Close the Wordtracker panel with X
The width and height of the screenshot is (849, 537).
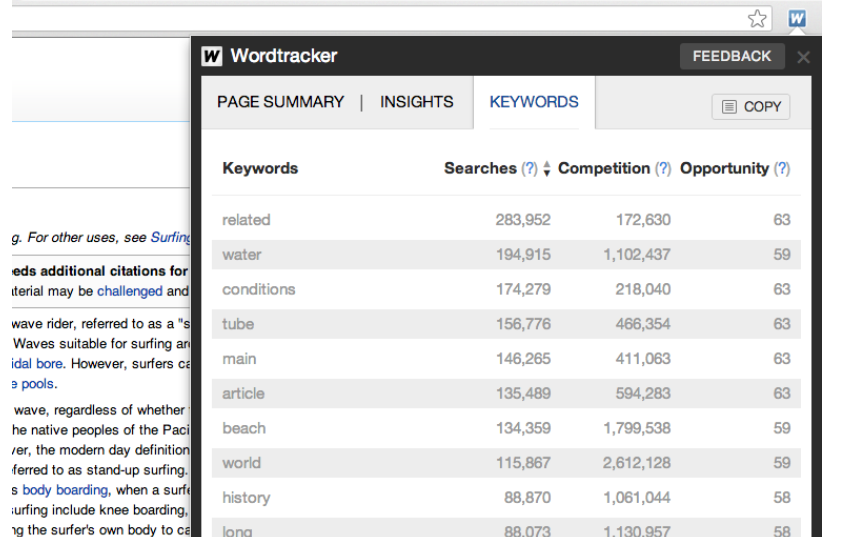coord(803,57)
